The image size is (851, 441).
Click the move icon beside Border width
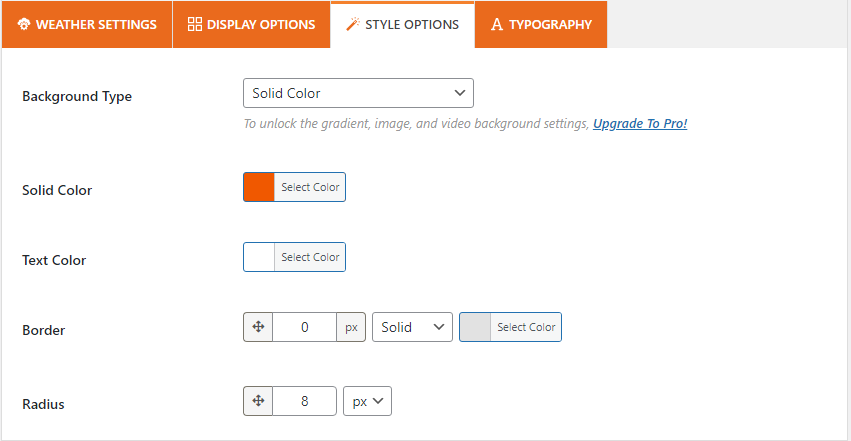[258, 327]
